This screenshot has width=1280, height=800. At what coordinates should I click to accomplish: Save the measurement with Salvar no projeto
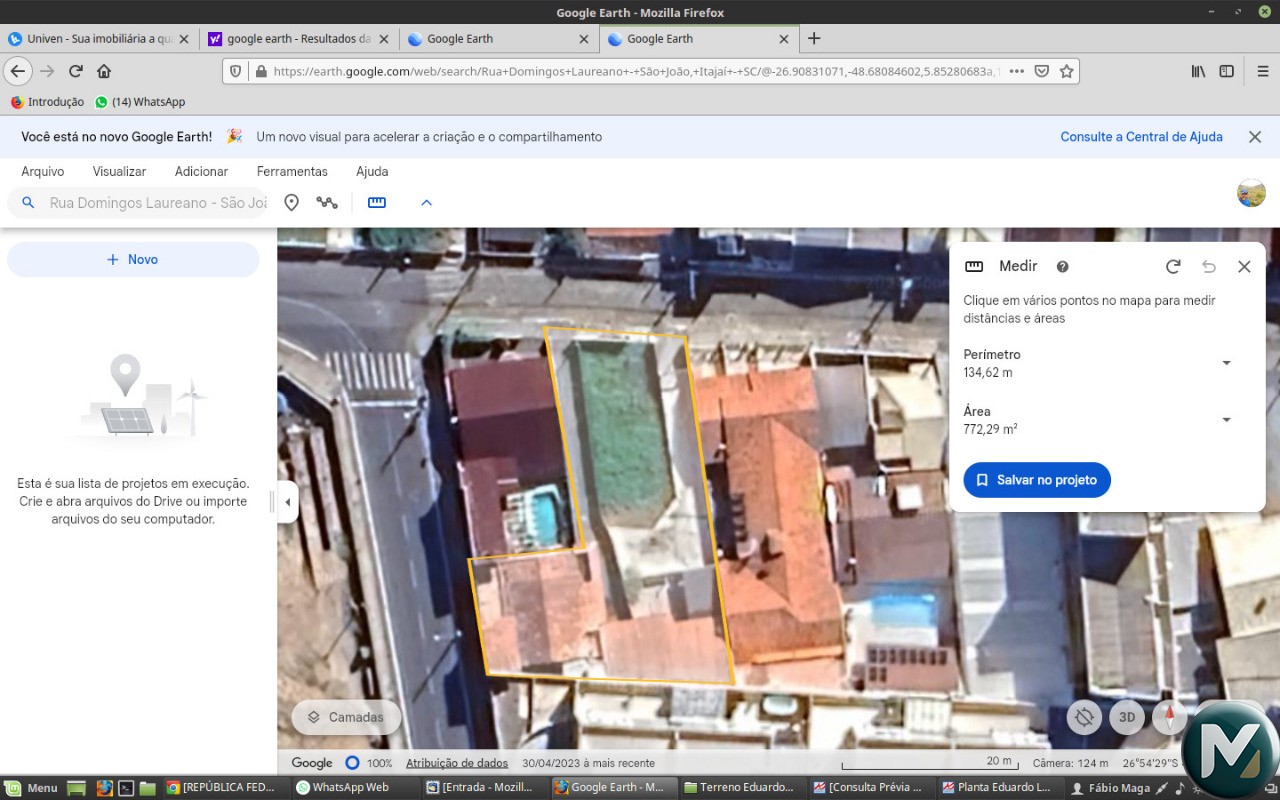coord(1037,480)
